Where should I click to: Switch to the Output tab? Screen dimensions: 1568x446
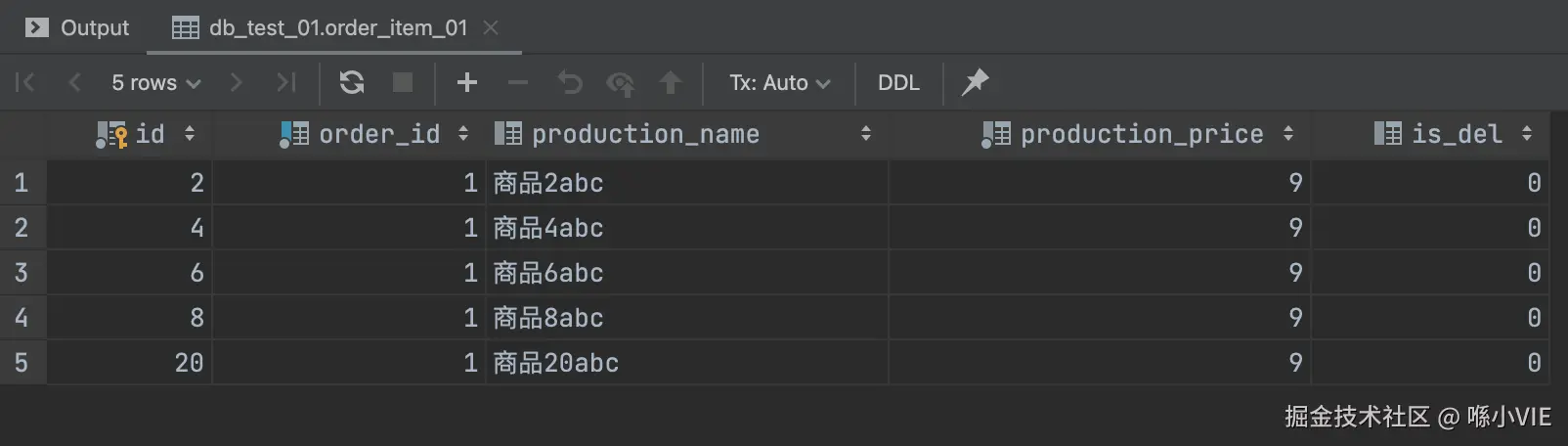point(78,27)
